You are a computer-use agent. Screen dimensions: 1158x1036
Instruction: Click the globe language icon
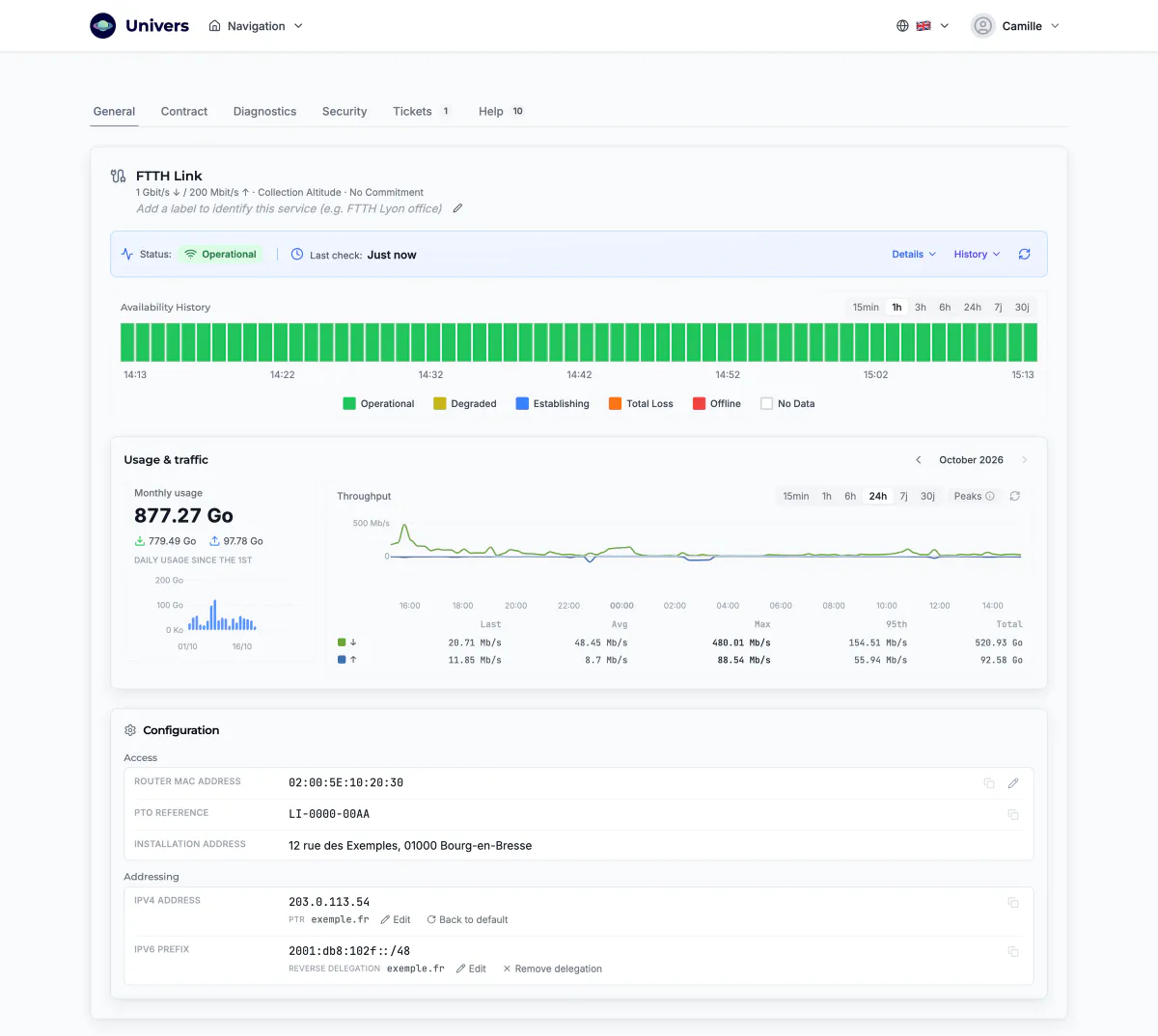pyautogui.click(x=902, y=26)
